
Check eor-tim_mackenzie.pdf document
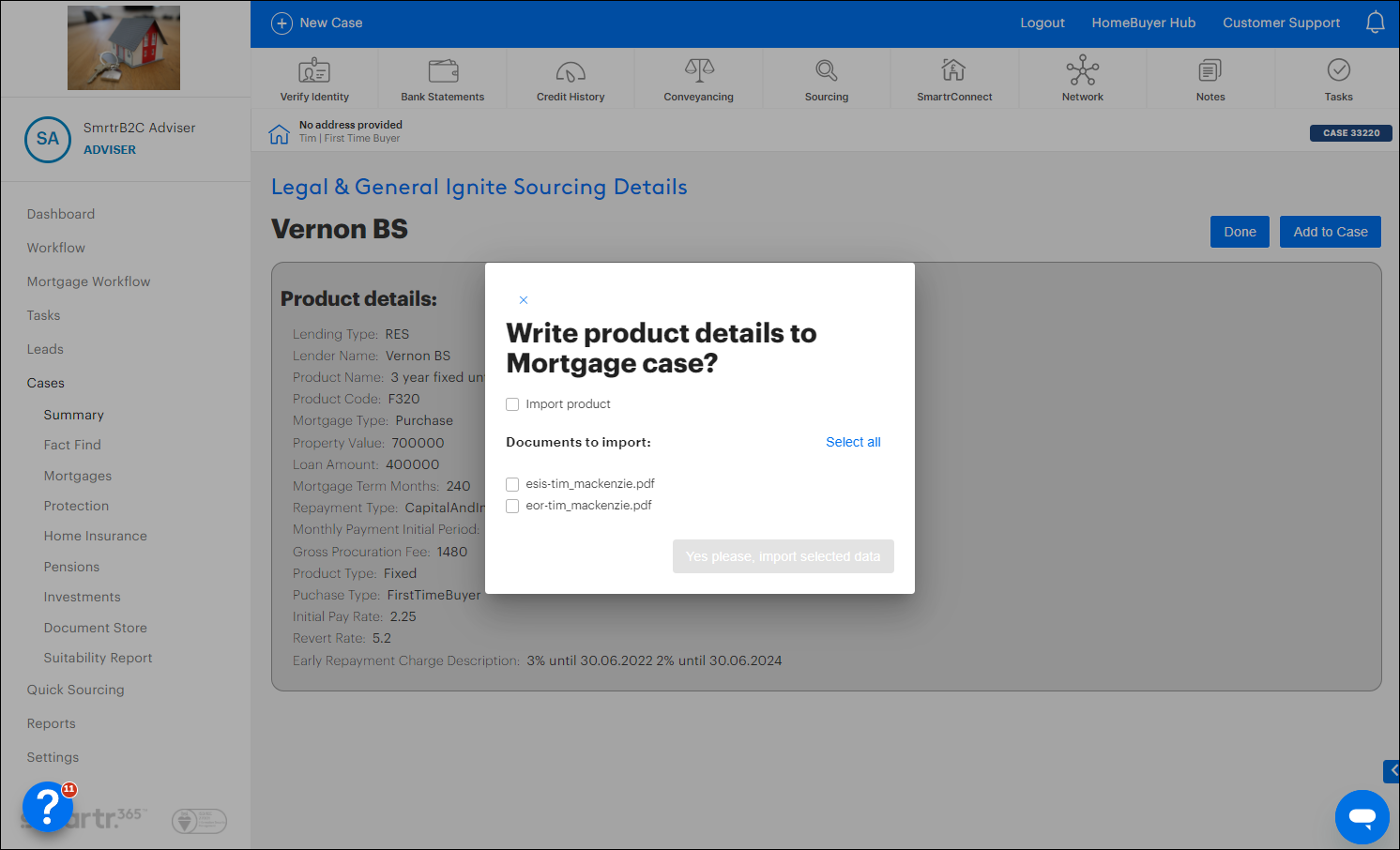pos(512,506)
